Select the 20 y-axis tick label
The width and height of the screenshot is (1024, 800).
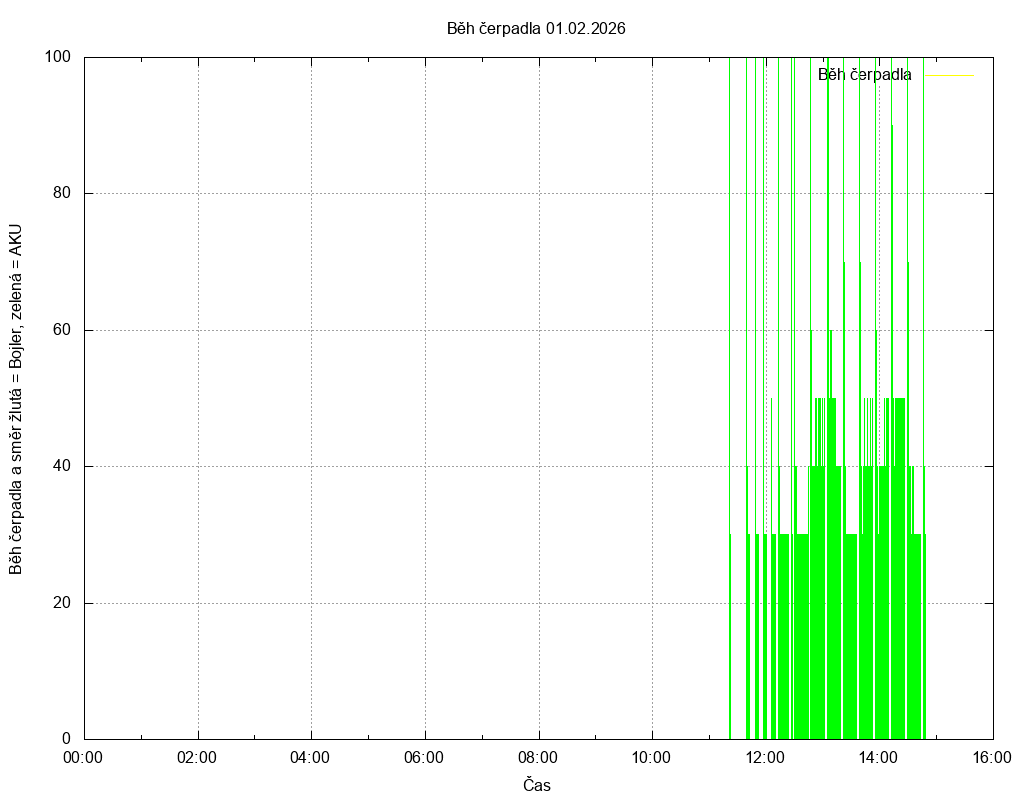pos(62,603)
